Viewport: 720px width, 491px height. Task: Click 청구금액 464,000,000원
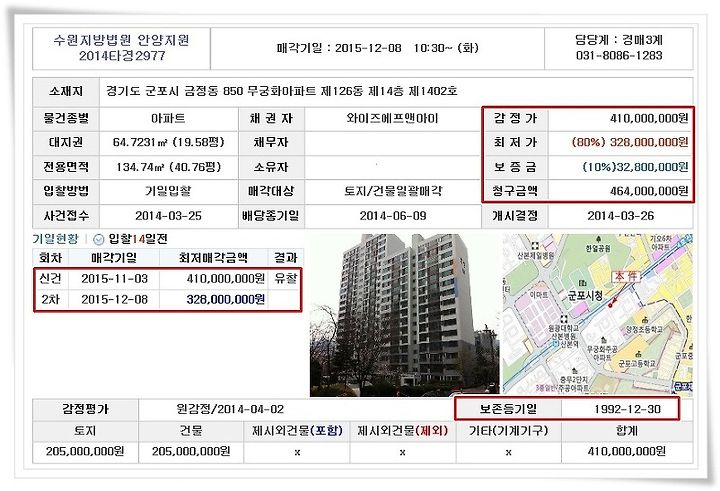[x=649, y=191]
